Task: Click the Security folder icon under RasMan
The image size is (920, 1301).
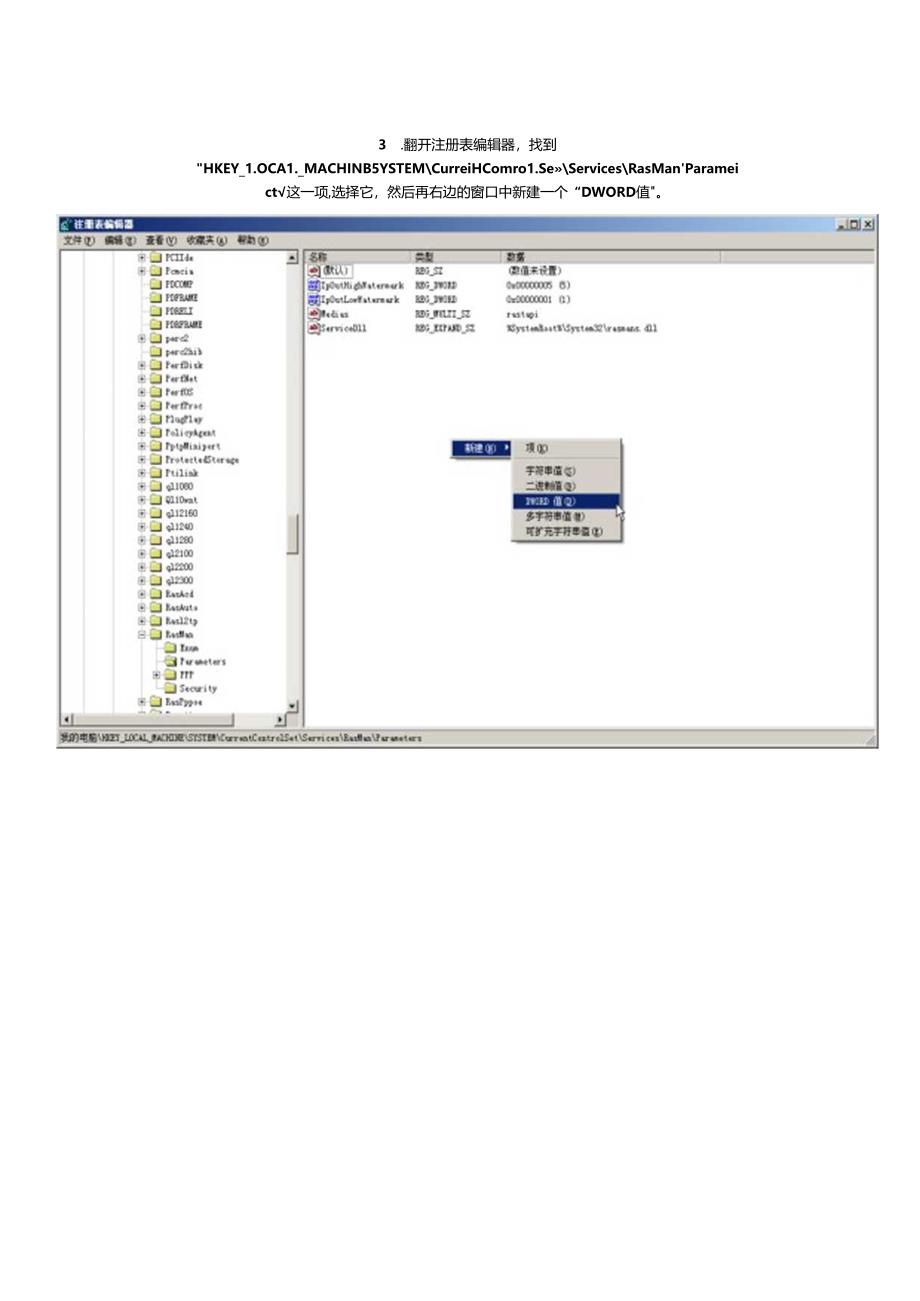Action: coord(170,689)
